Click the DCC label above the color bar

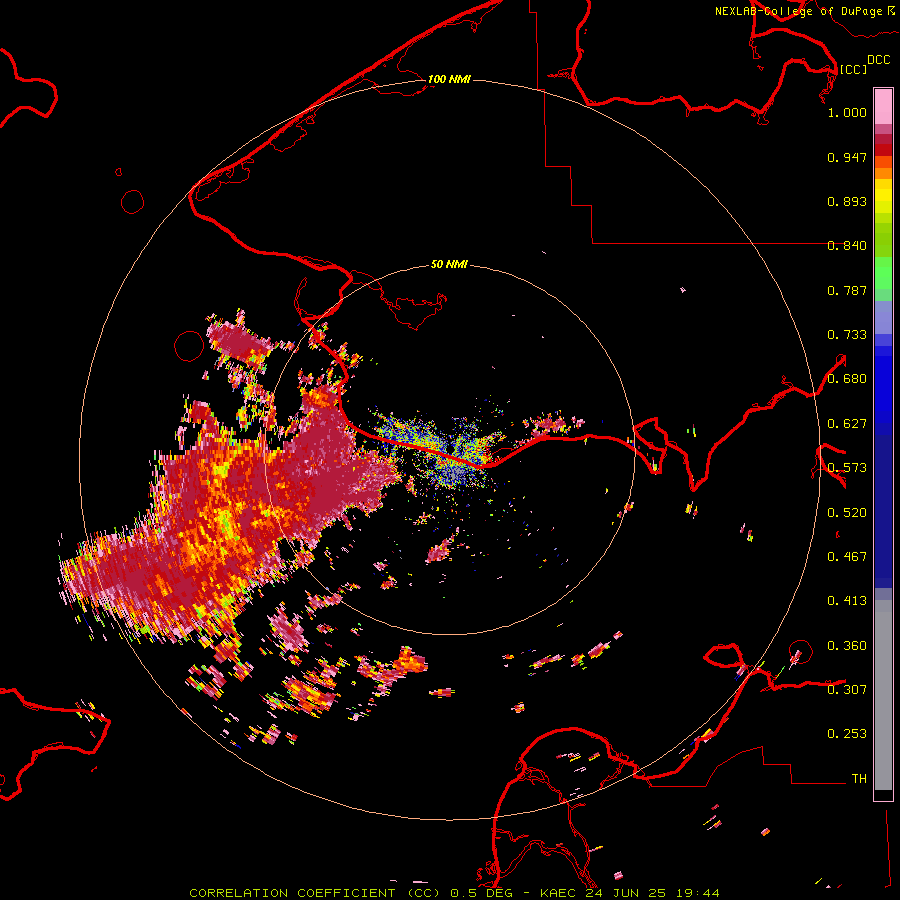pyautogui.click(x=878, y=60)
